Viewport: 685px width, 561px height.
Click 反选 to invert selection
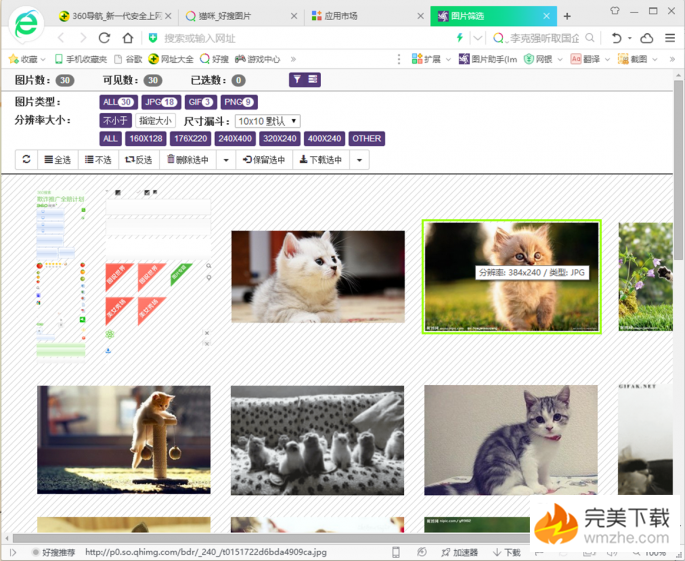(139, 160)
